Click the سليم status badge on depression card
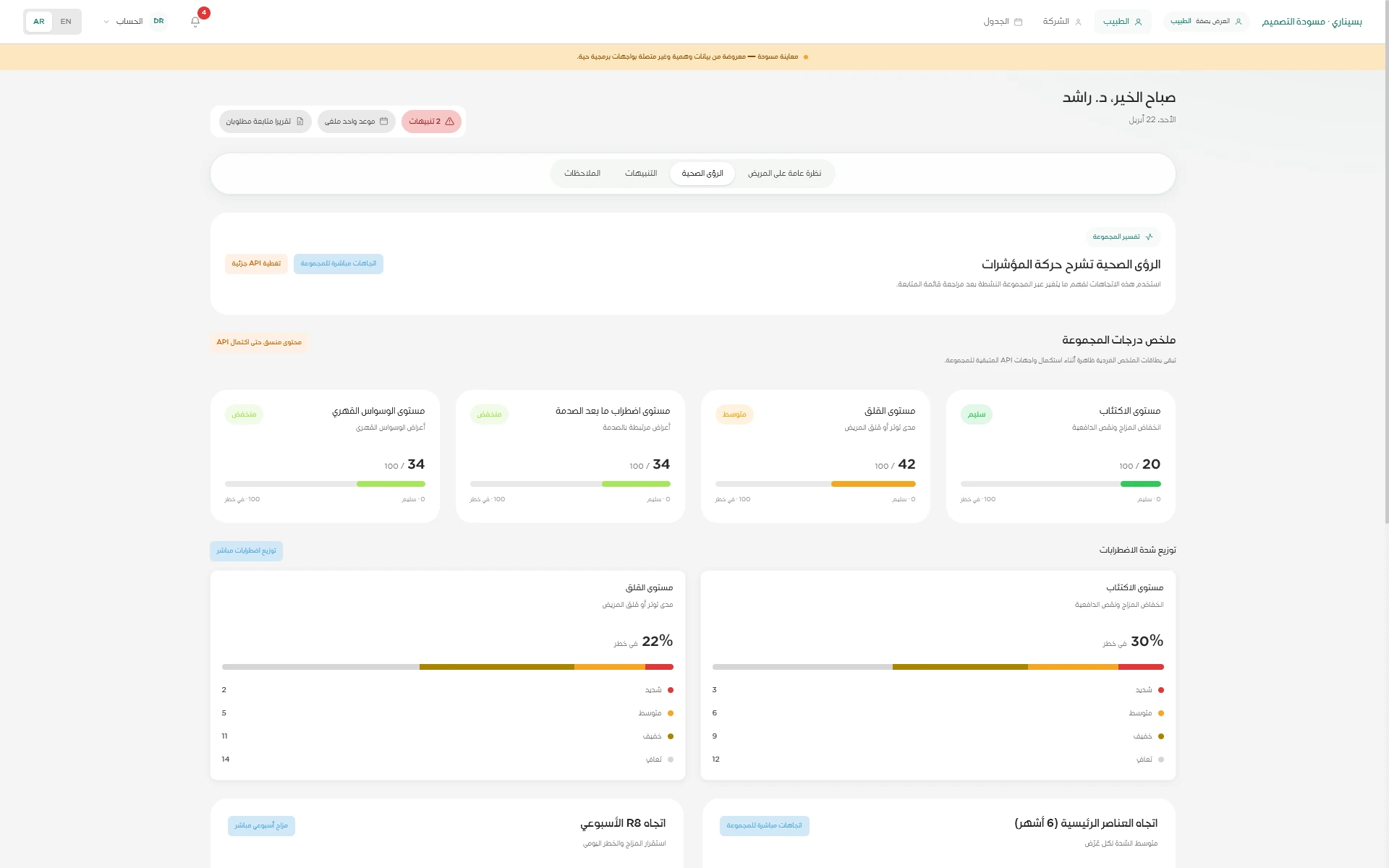 coord(977,414)
